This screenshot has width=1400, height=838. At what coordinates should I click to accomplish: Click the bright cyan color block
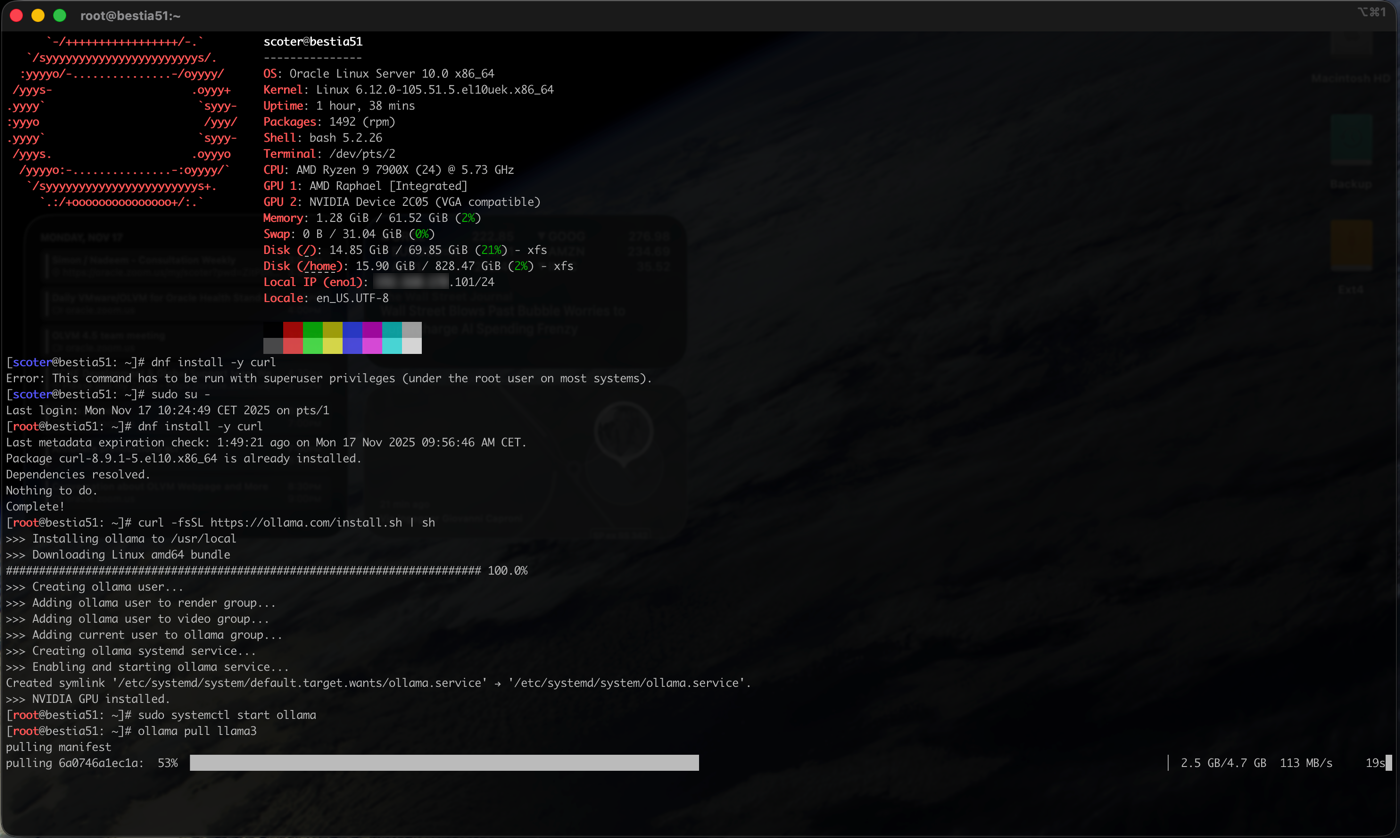[x=392, y=346]
